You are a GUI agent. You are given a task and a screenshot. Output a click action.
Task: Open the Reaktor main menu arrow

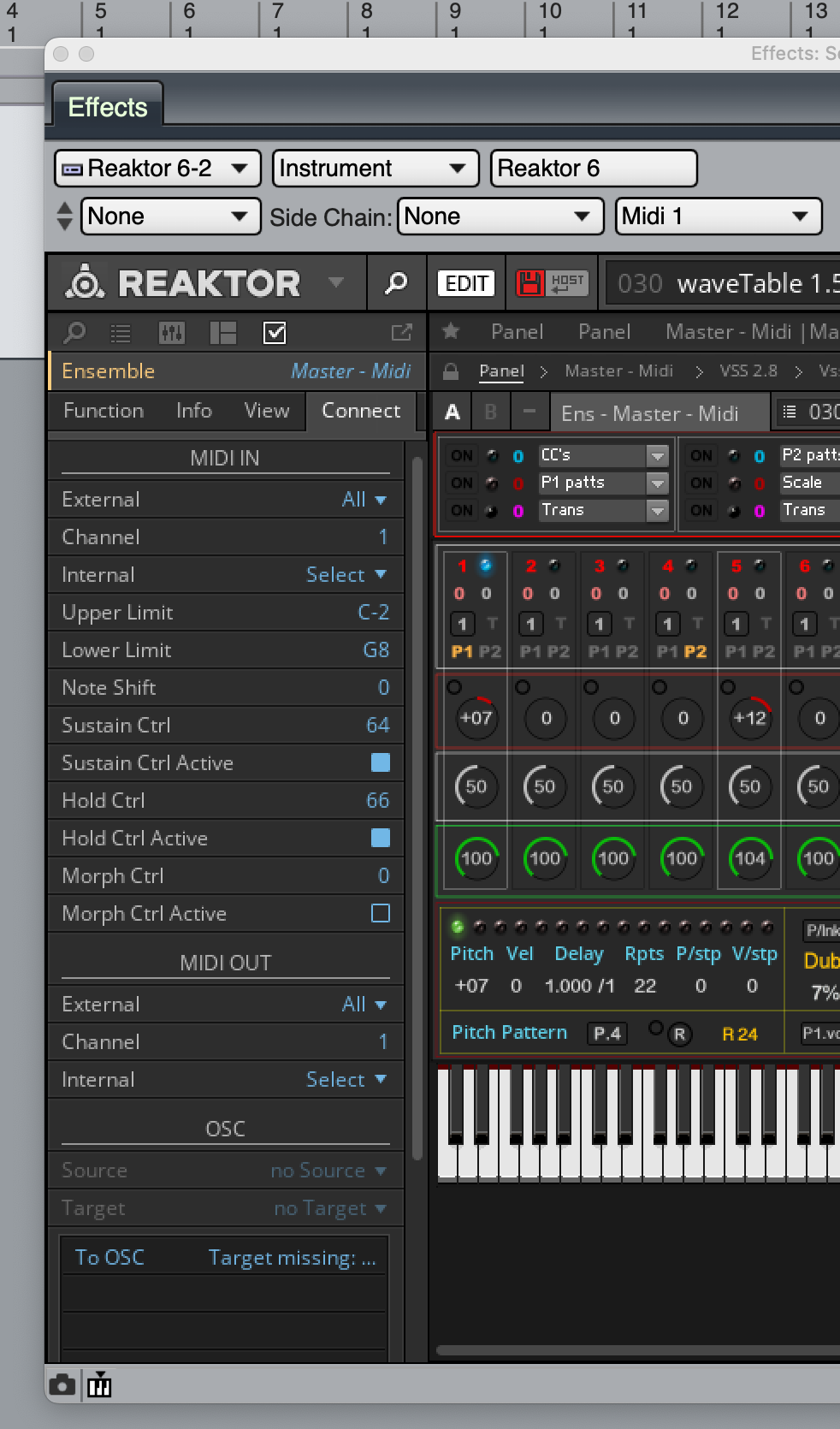[x=336, y=282]
